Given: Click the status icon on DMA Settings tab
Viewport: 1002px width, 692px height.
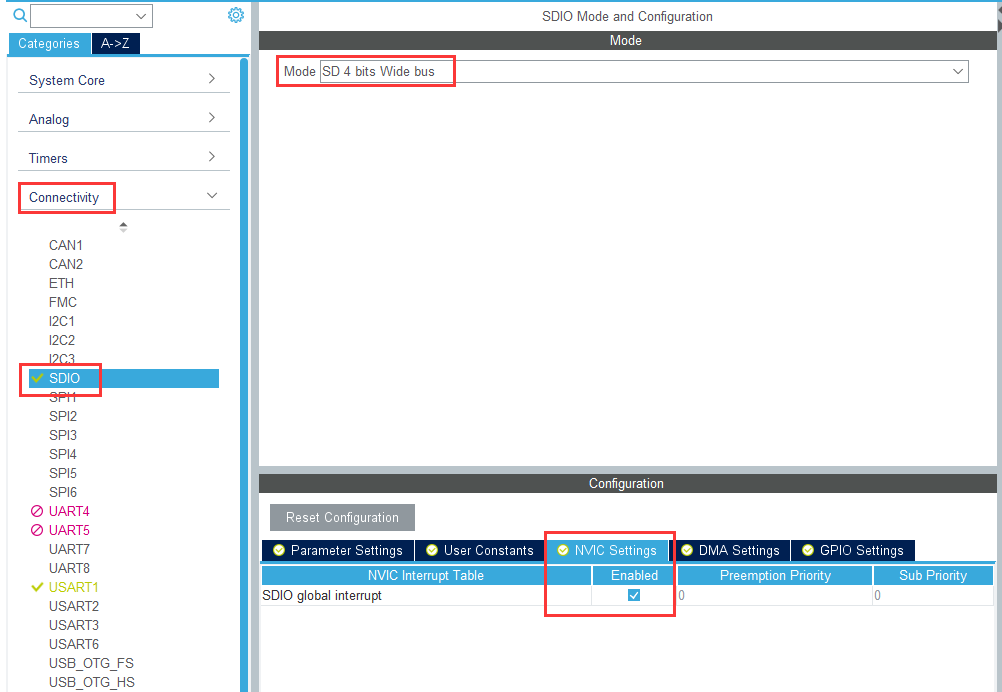Looking at the screenshot, I should 687,550.
